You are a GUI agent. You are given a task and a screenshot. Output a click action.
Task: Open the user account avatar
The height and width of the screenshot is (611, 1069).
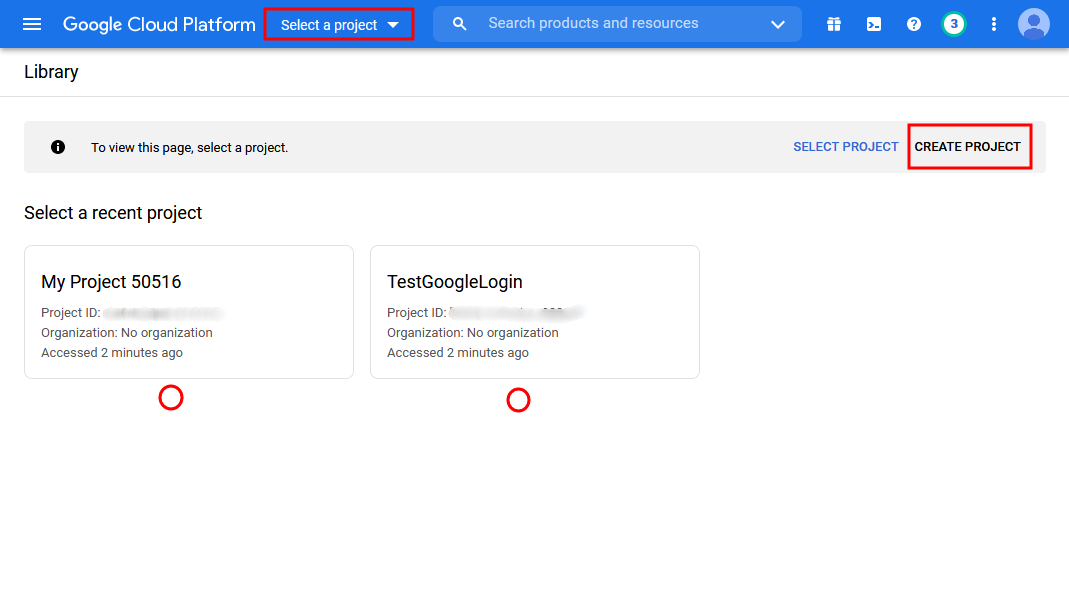coord(1034,25)
